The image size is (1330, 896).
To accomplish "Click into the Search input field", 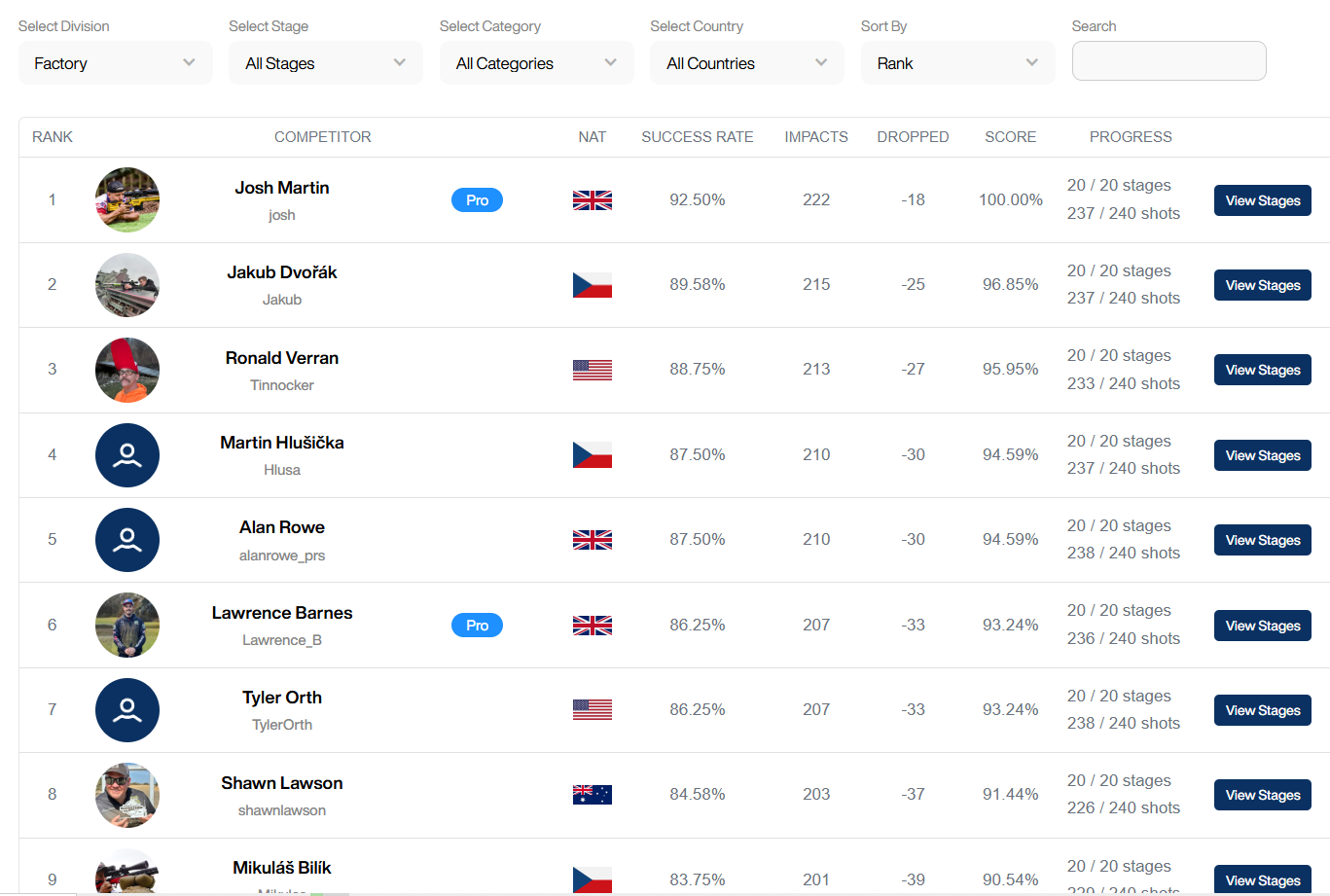I will (x=1168, y=61).
